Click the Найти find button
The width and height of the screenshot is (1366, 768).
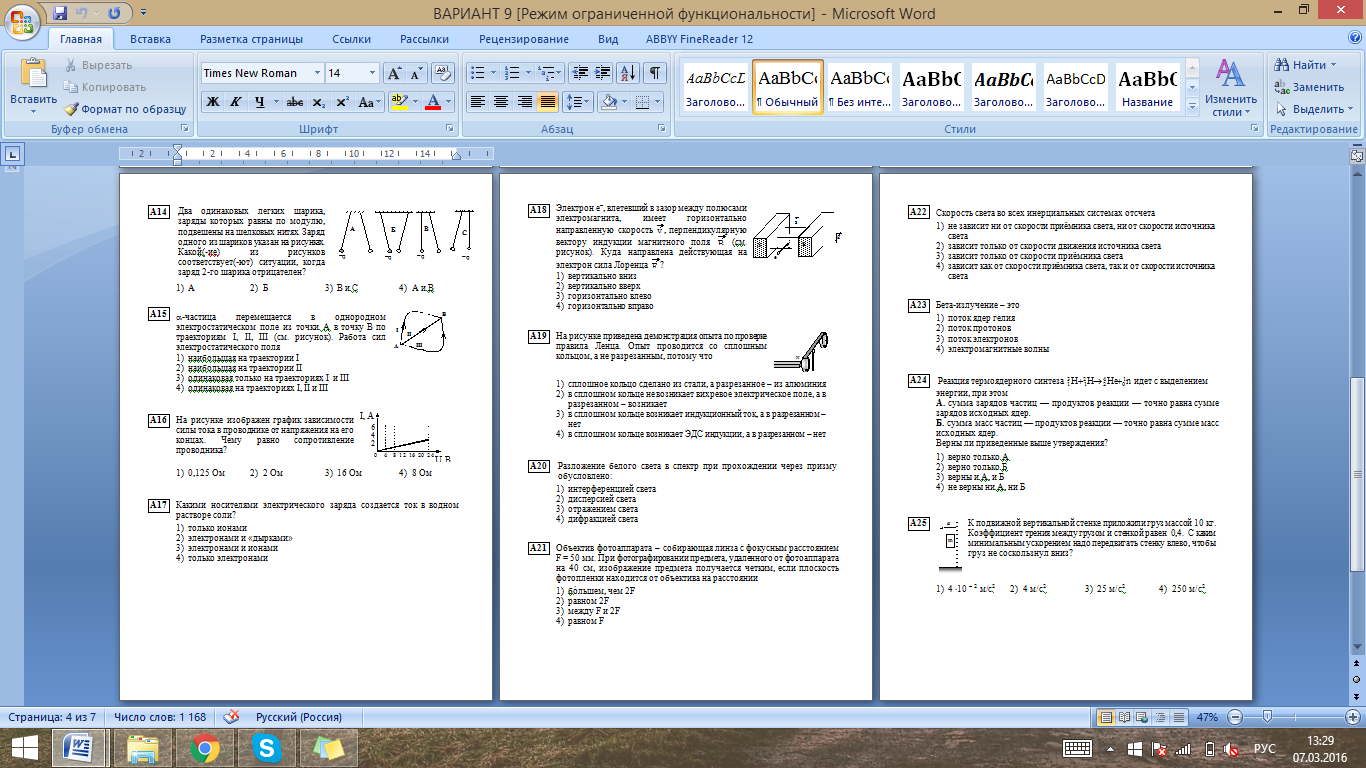pos(1305,65)
